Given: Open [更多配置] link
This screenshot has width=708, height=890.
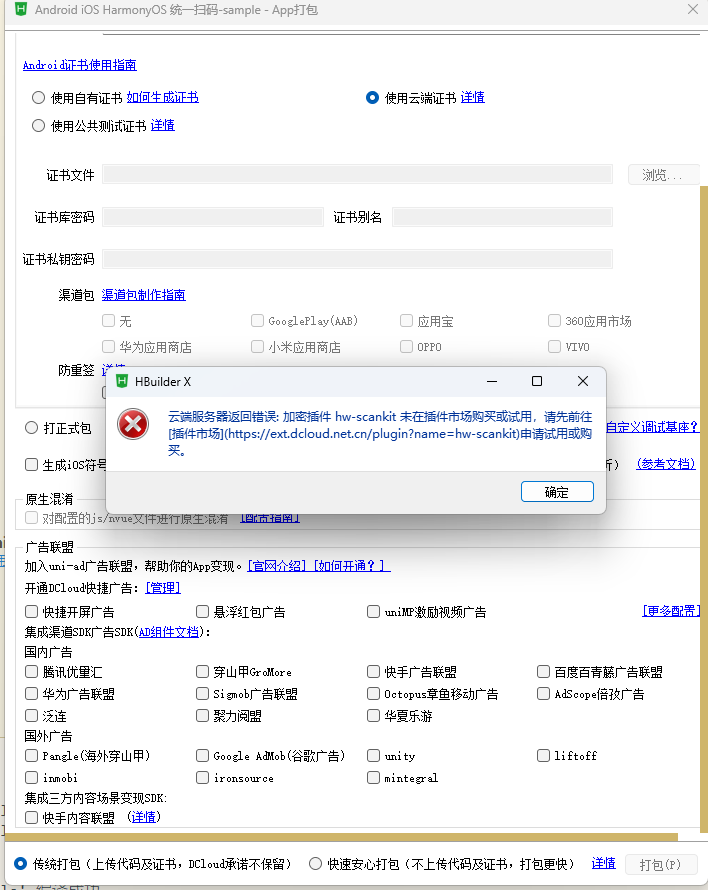Looking at the screenshot, I should click(x=671, y=611).
